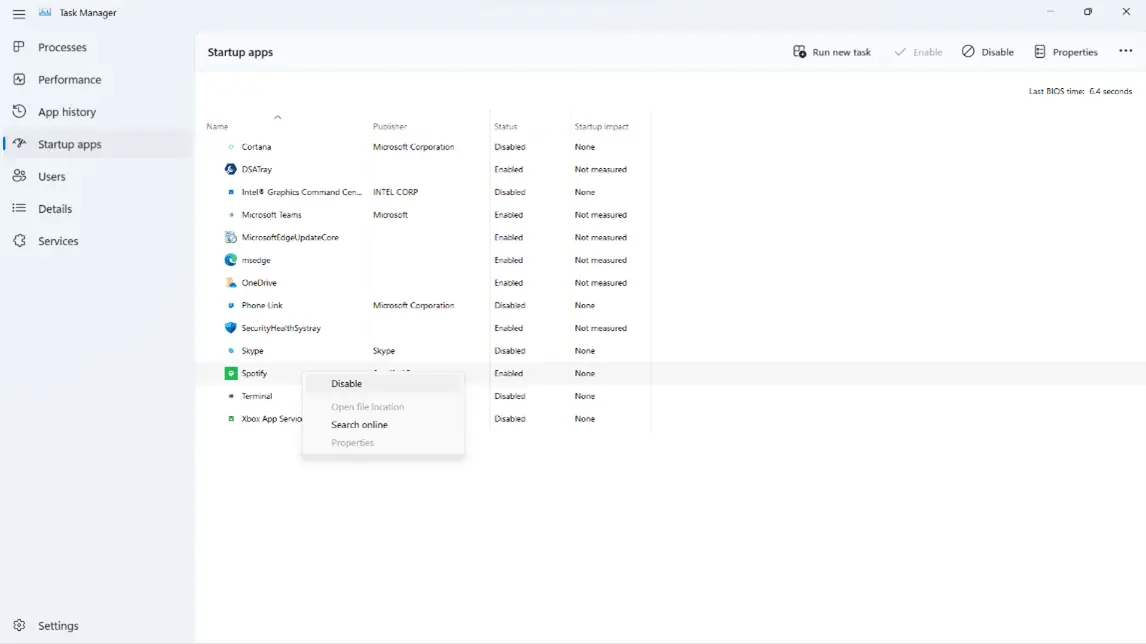Click the OneDrive row's Not measured value

tap(601, 282)
